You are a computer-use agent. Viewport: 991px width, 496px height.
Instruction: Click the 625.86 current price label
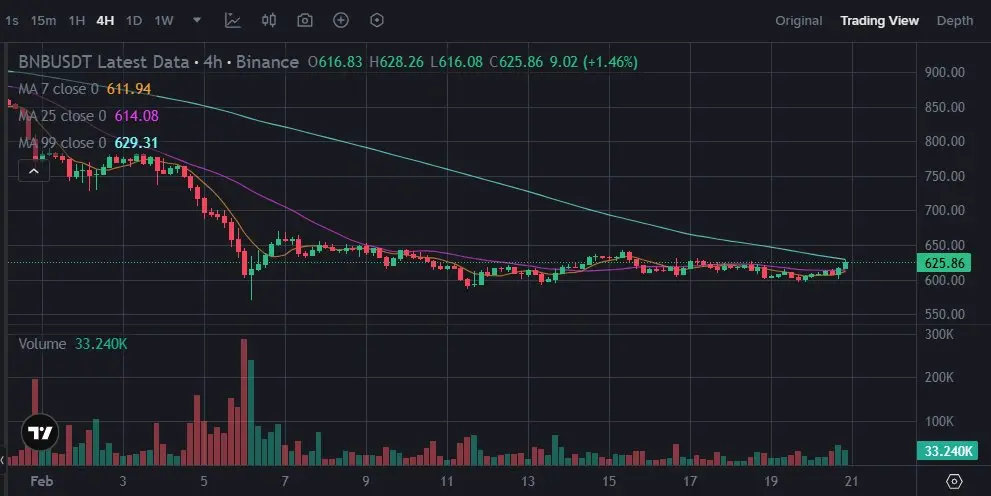point(944,263)
